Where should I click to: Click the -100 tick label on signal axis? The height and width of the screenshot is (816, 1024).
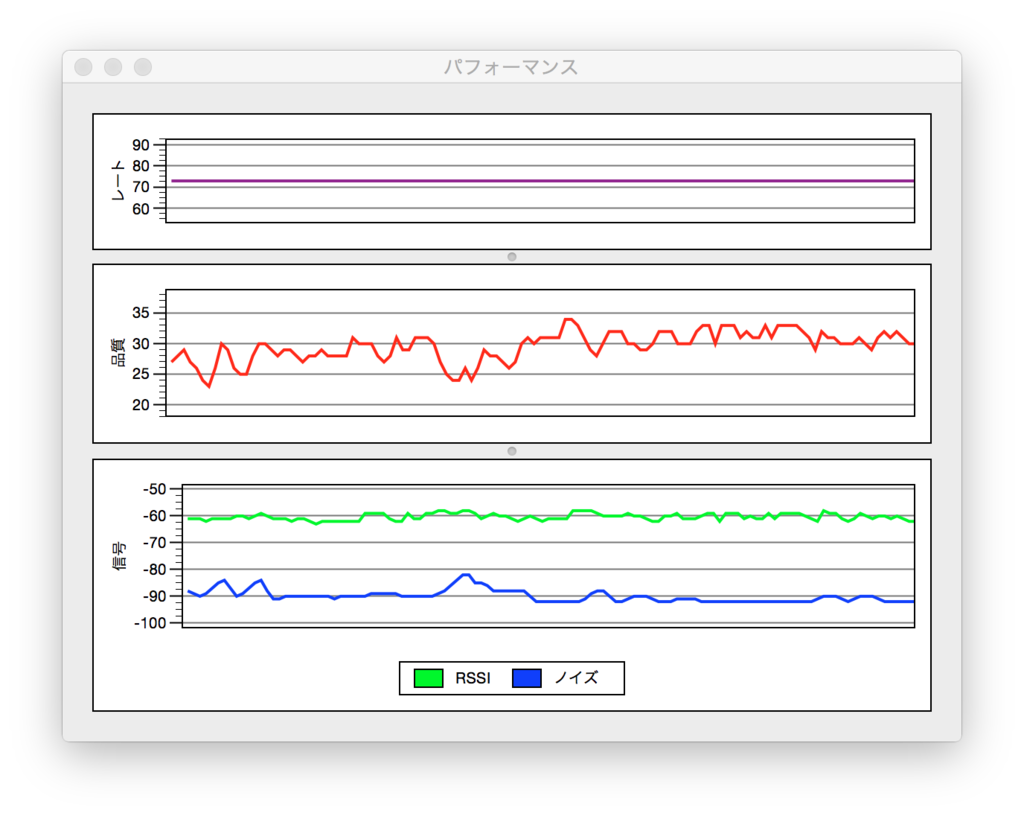[150, 623]
